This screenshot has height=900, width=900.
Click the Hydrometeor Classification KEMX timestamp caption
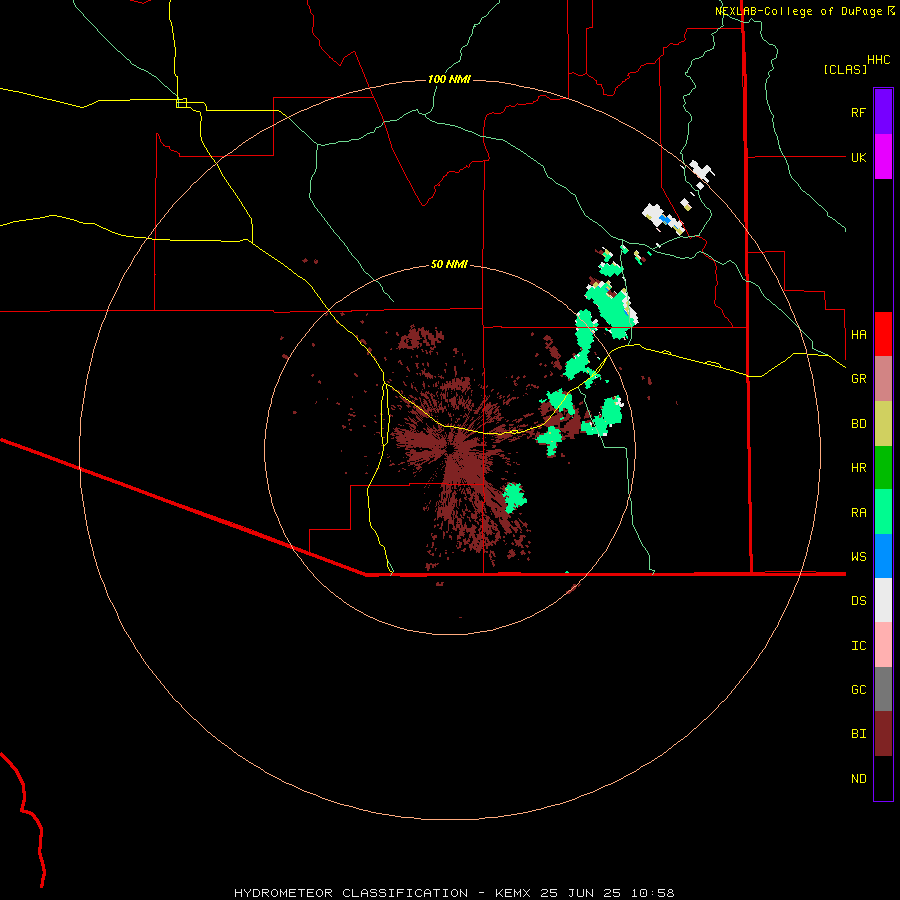click(x=454, y=893)
